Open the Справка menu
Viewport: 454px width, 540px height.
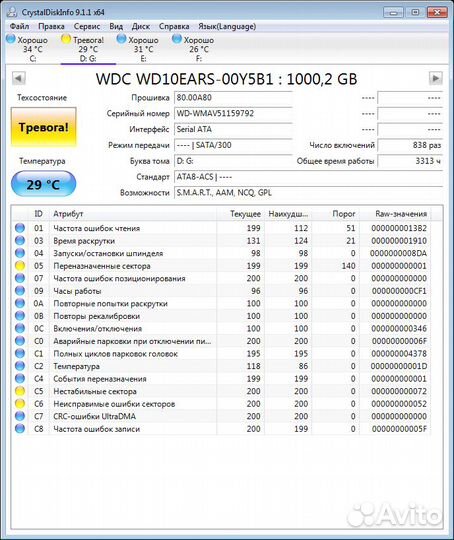pyautogui.click(x=174, y=27)
